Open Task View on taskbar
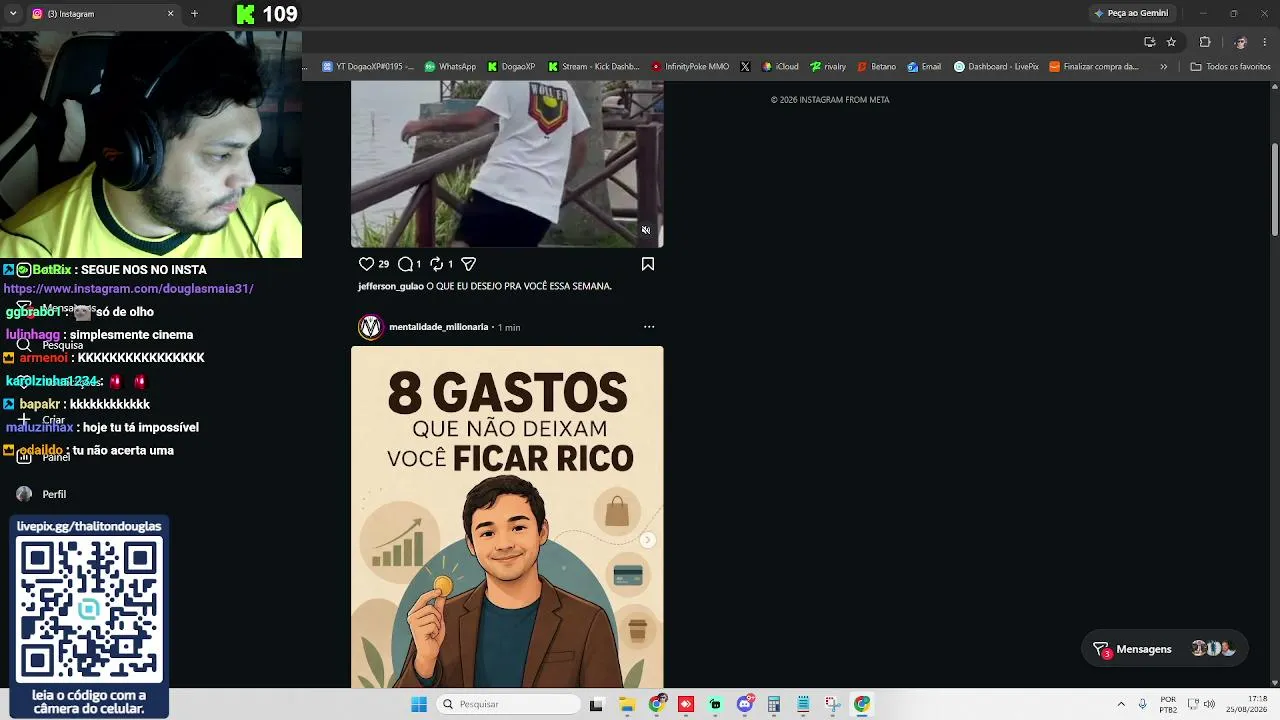This screenshot has height=720, width=1280. coord(597,704)
